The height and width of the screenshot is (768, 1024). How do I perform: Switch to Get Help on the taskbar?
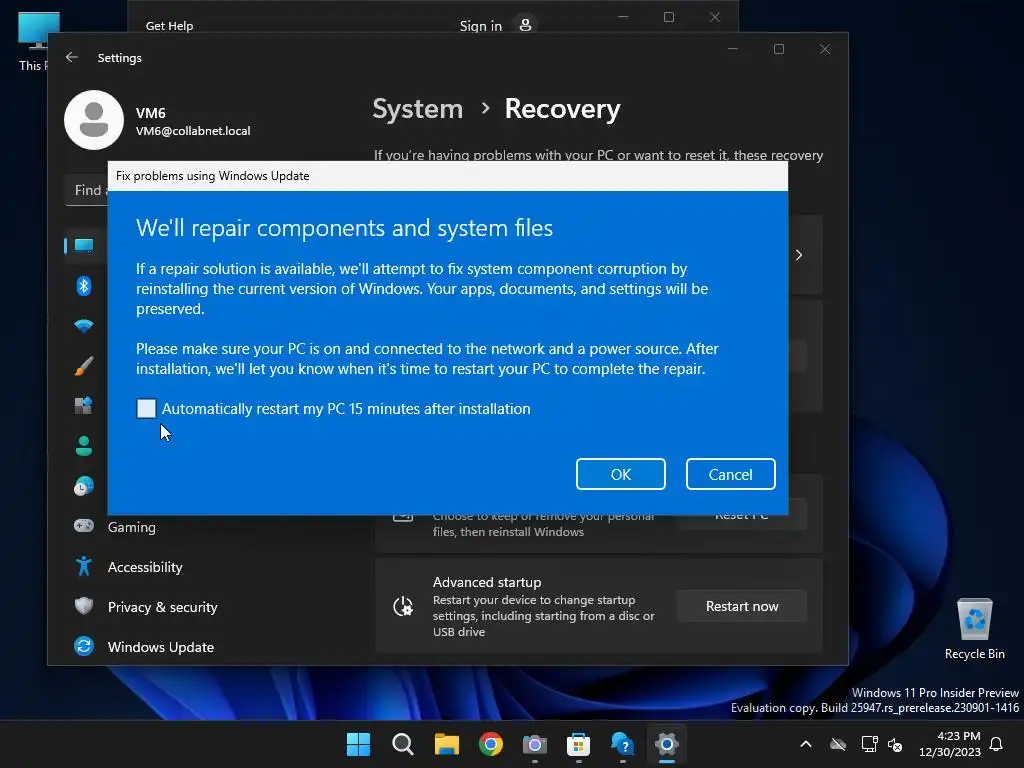tap(622, 744)
